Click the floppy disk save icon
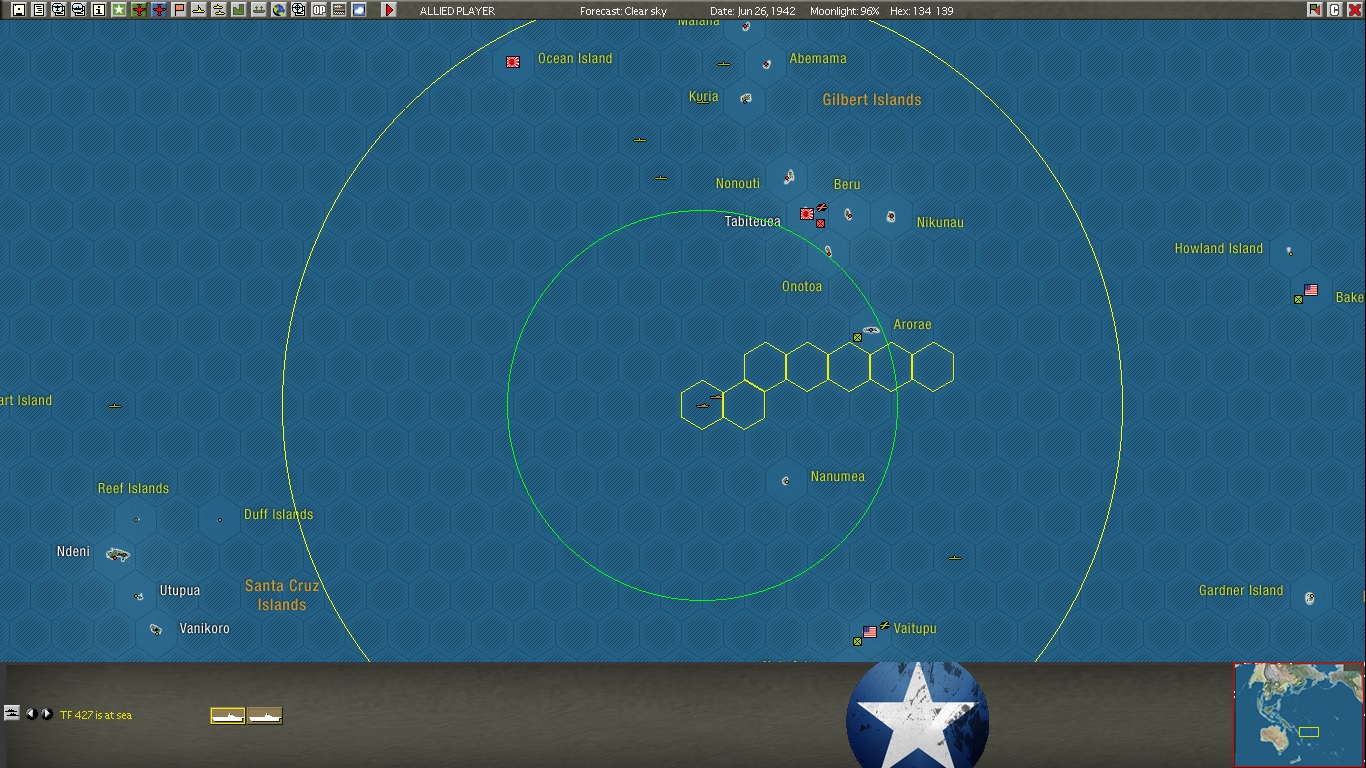1366x768 pixels. [x=19, y=10]
